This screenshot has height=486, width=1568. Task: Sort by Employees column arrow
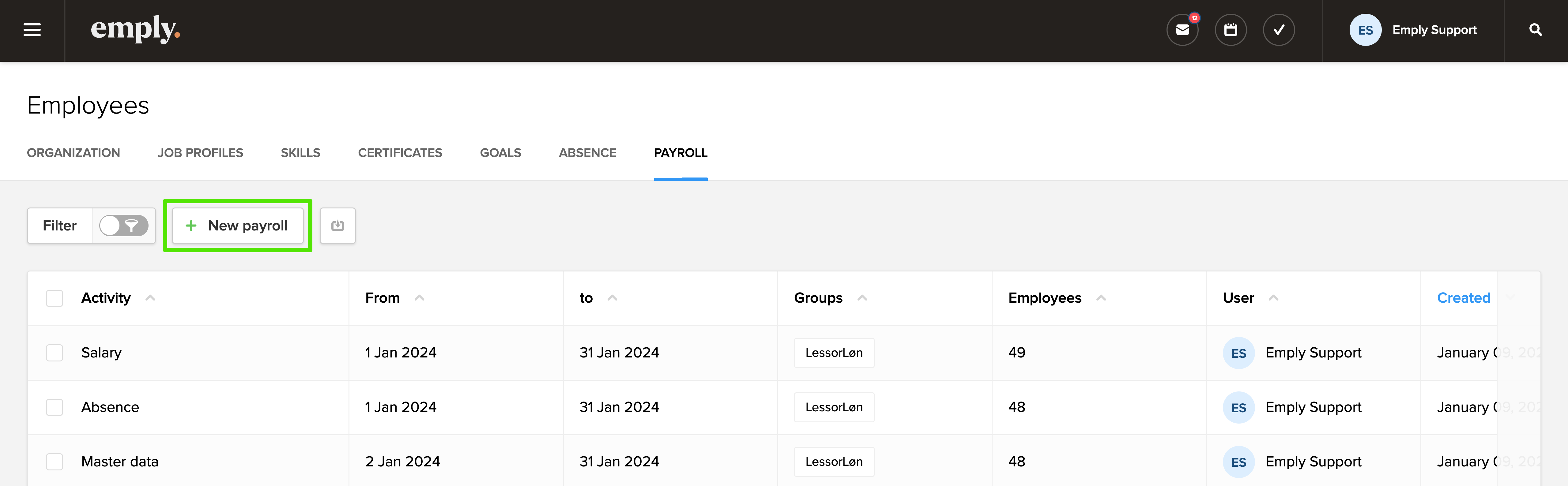(1101, 298)
